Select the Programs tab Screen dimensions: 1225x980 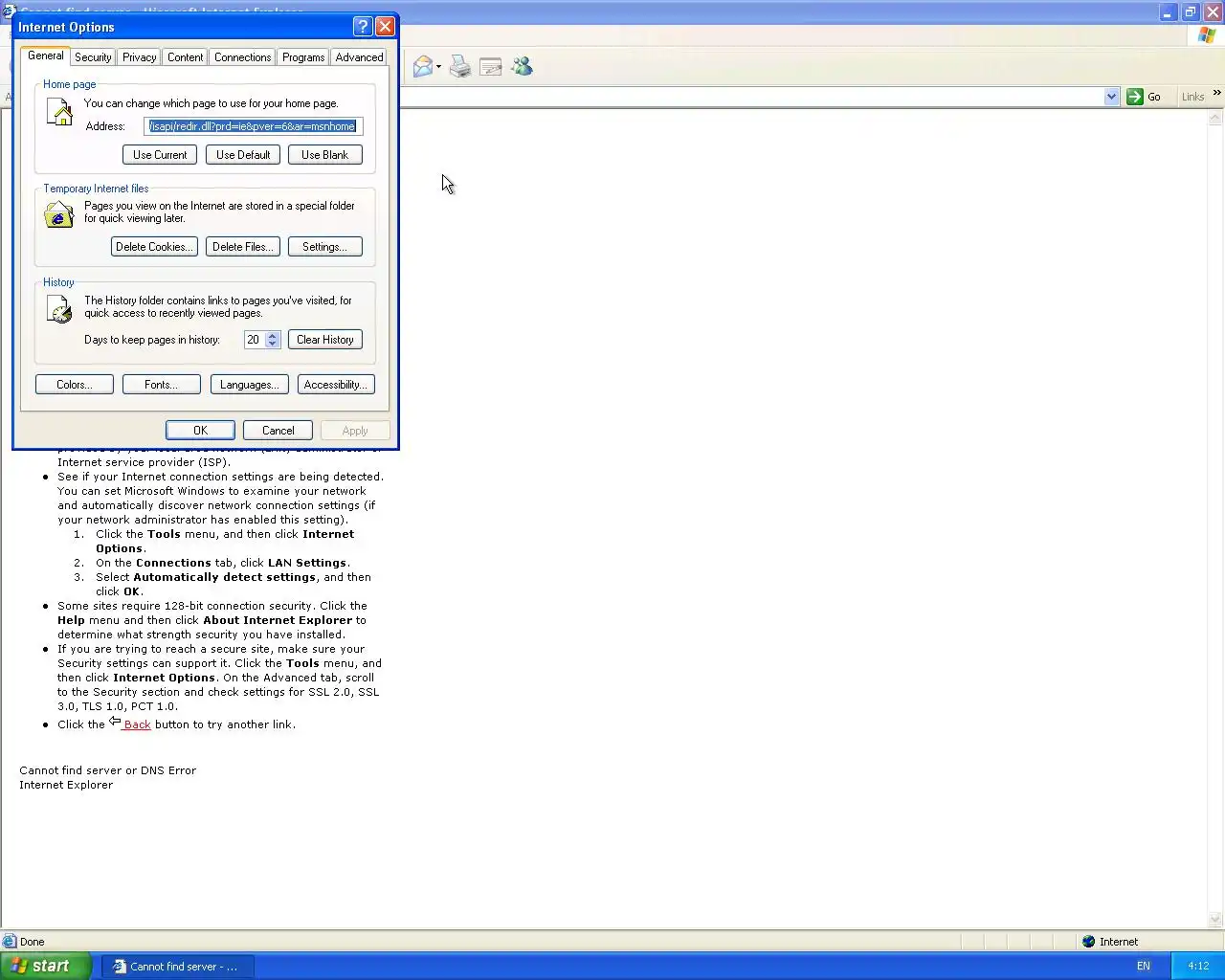303,57
